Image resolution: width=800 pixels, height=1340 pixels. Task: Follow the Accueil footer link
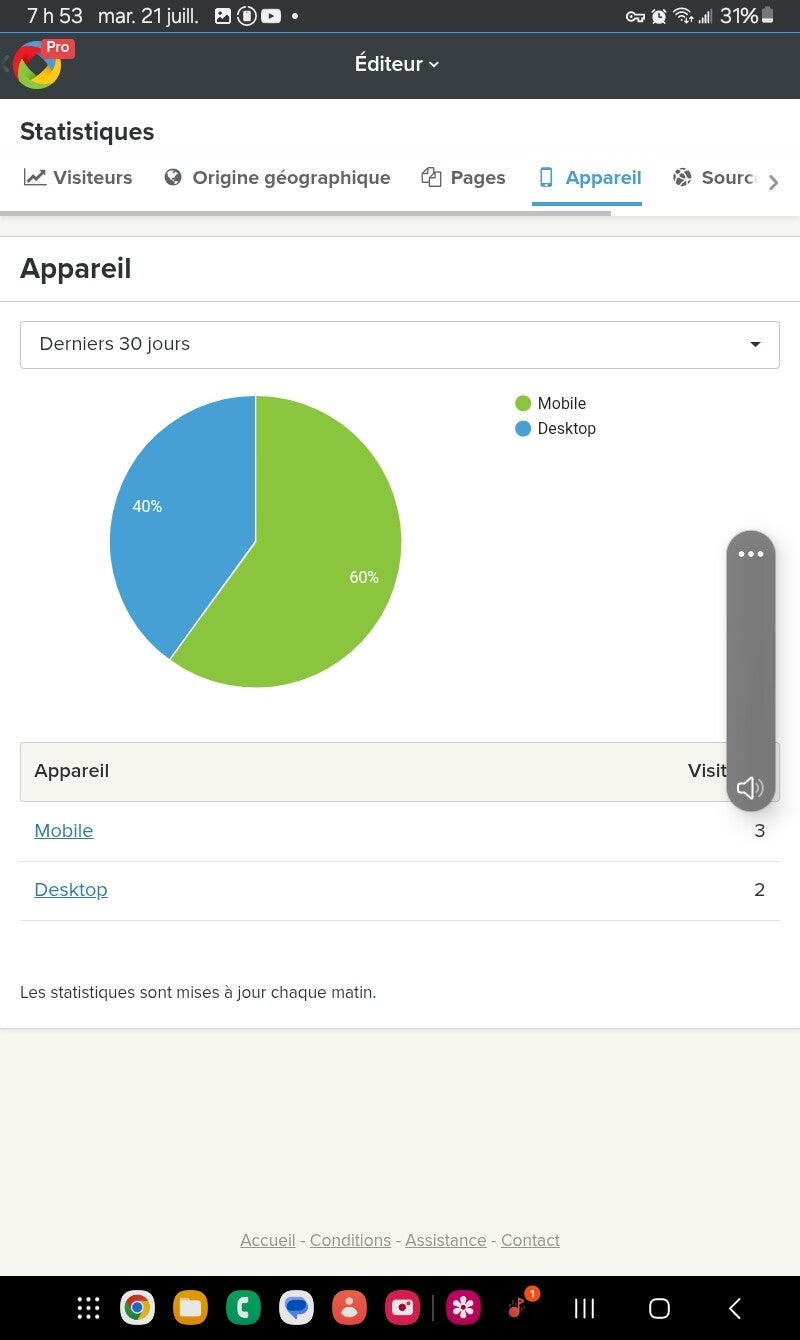(x=268, y=1240)
